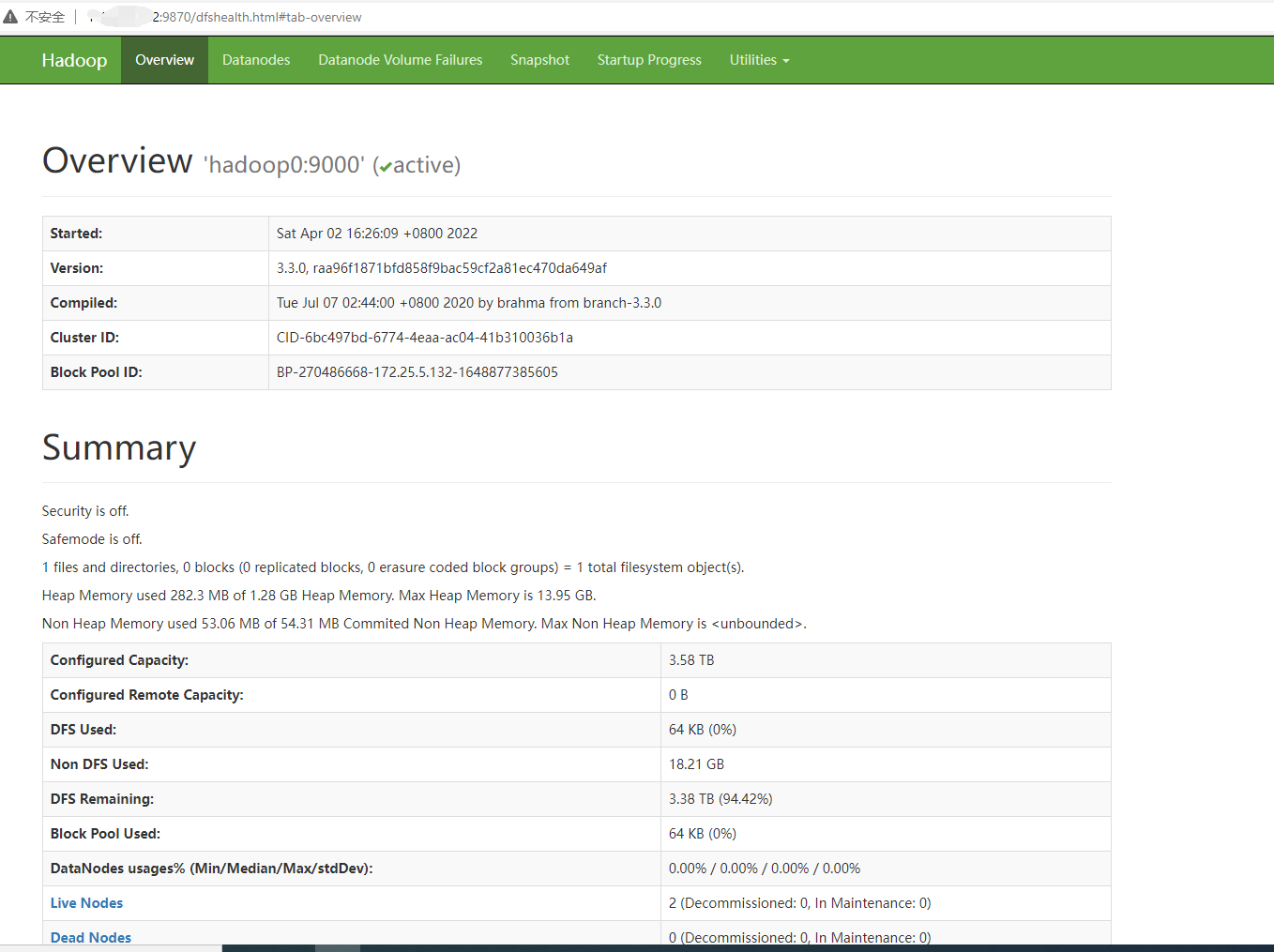1274x952 pixels.
Task: Click the Live Nodes count value
Action: tap(800, 903)
